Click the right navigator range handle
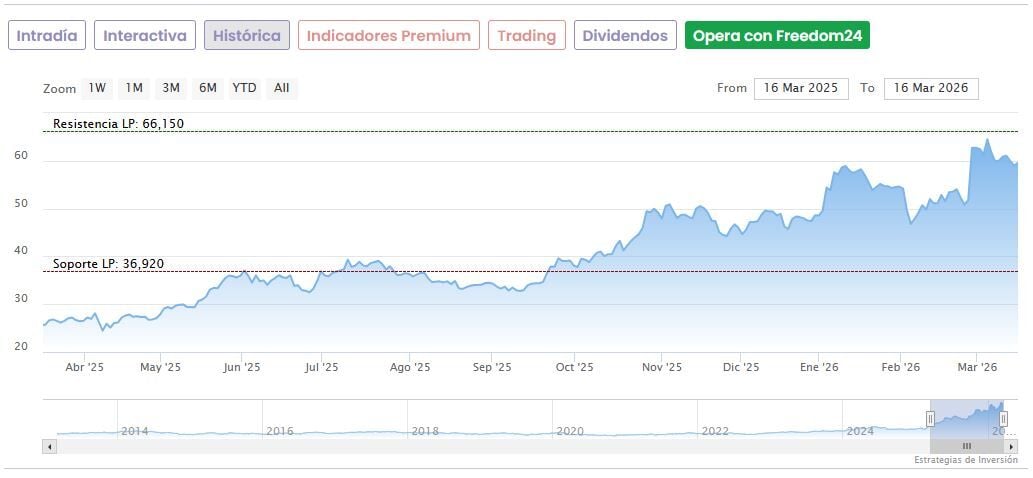1033x478 pixels. tap(1003, 419)
